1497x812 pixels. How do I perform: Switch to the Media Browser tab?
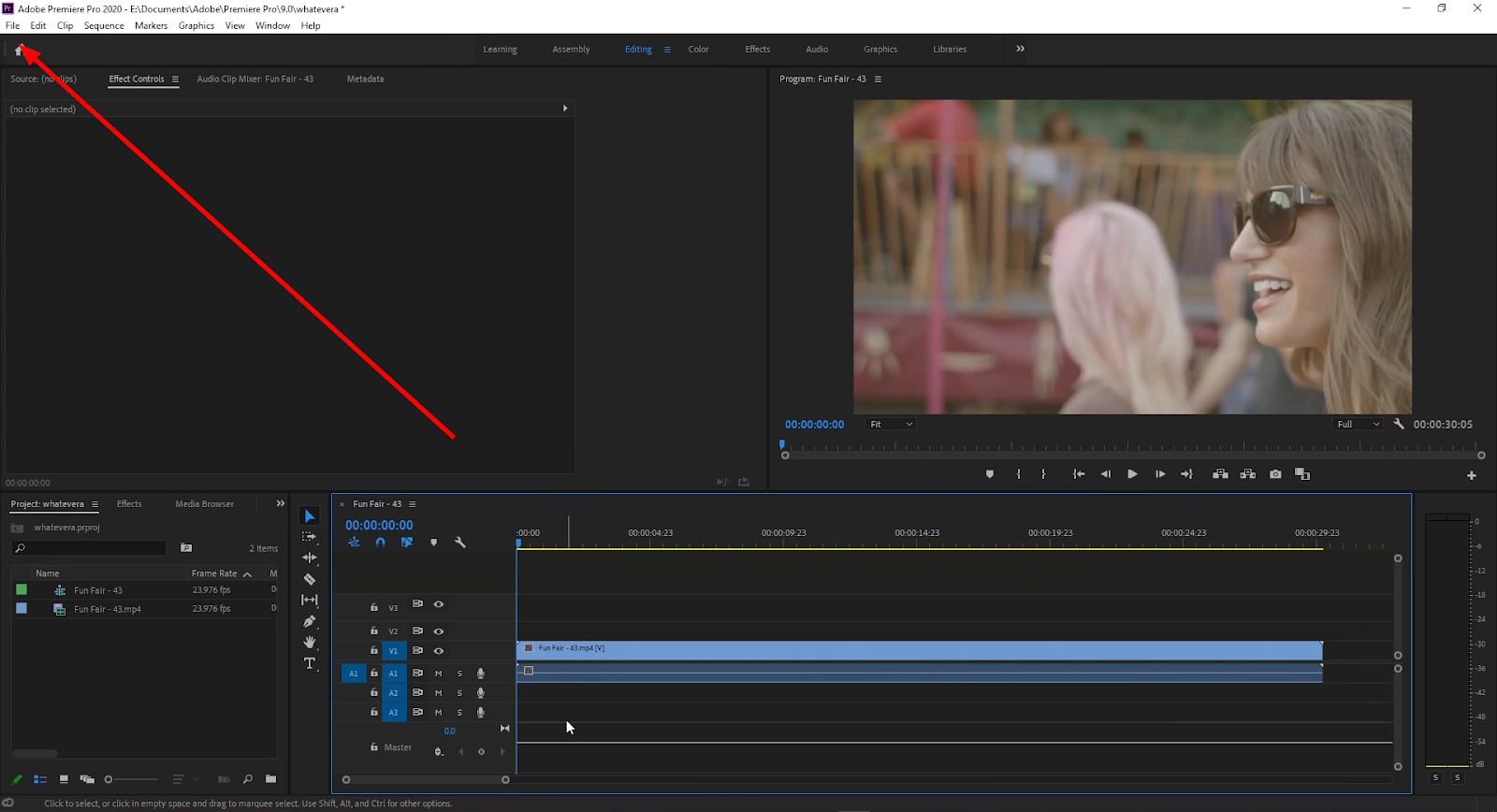204,504
